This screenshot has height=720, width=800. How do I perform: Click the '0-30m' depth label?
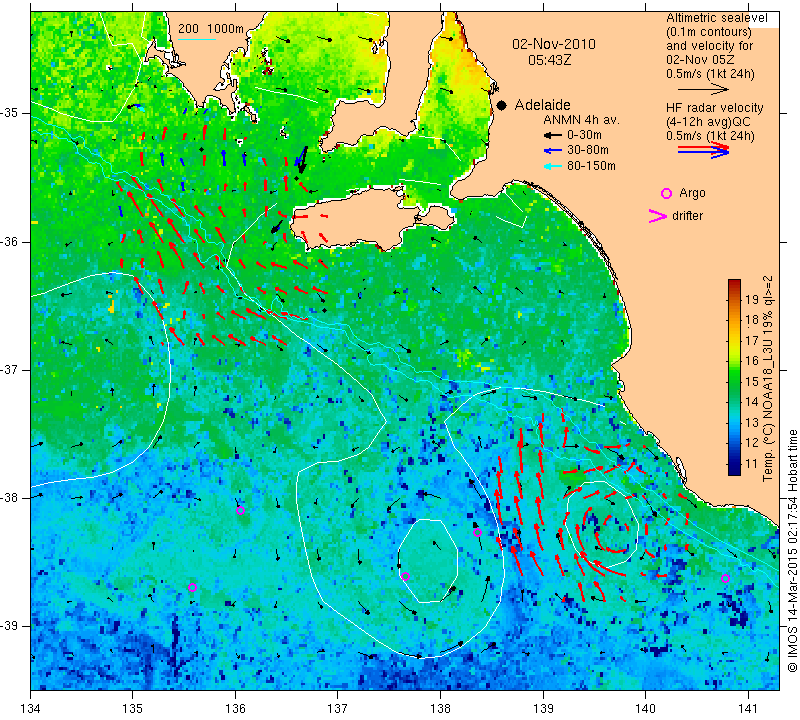[584, 135]
